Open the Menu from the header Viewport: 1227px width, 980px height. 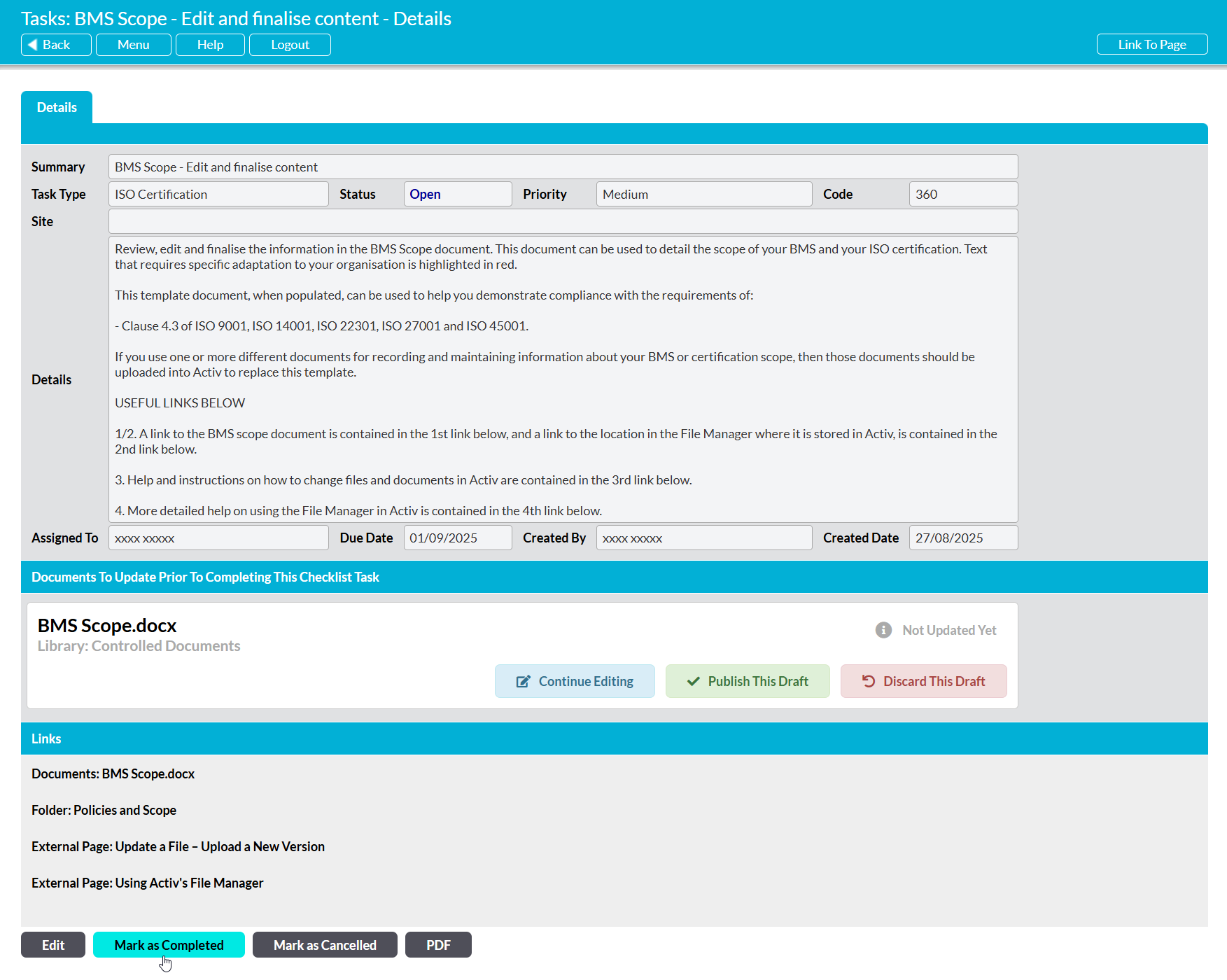(133, 45)
